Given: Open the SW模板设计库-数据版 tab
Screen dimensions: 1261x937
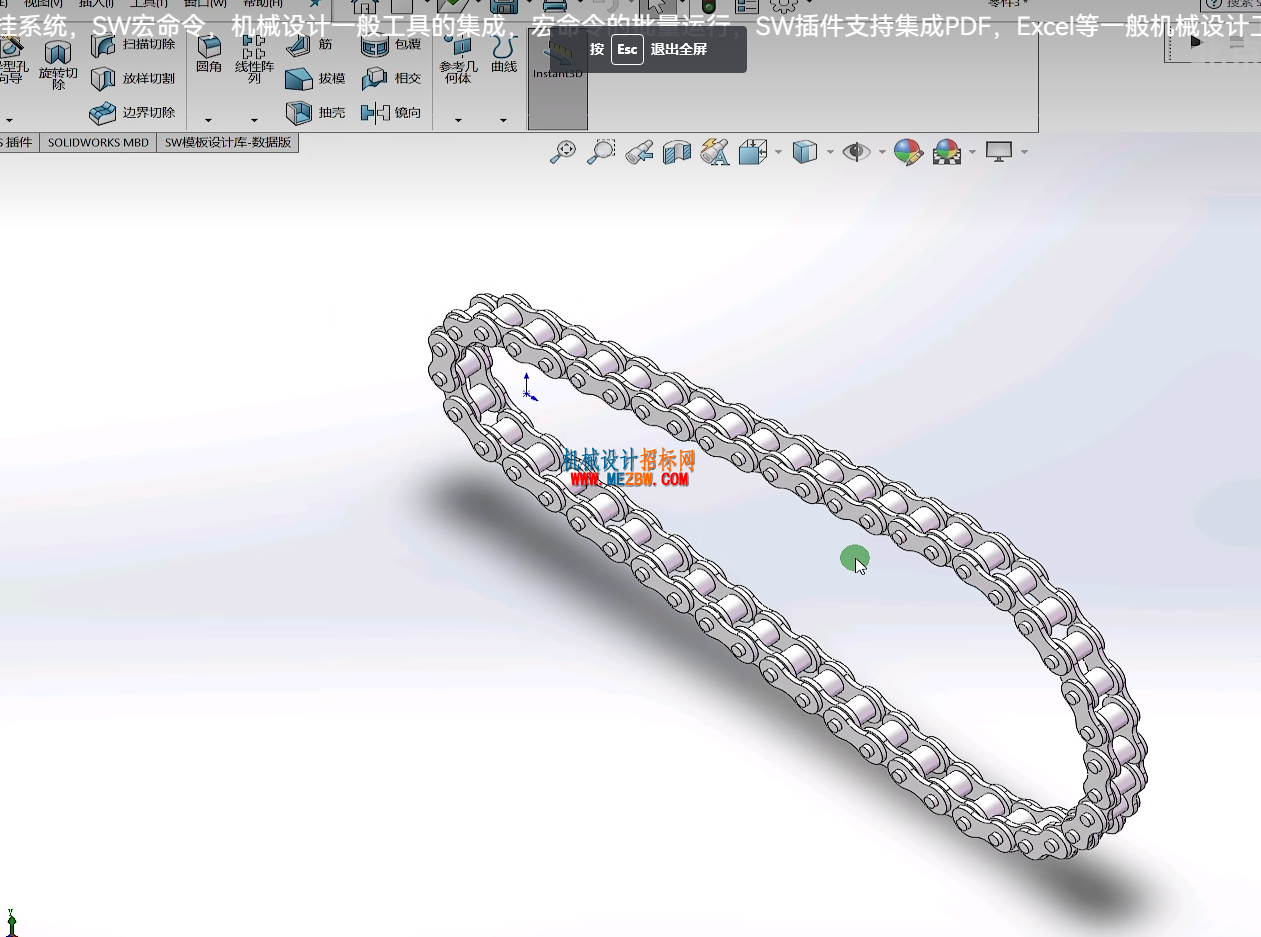Looking at the screenshot, I should [x=228, y=143].
